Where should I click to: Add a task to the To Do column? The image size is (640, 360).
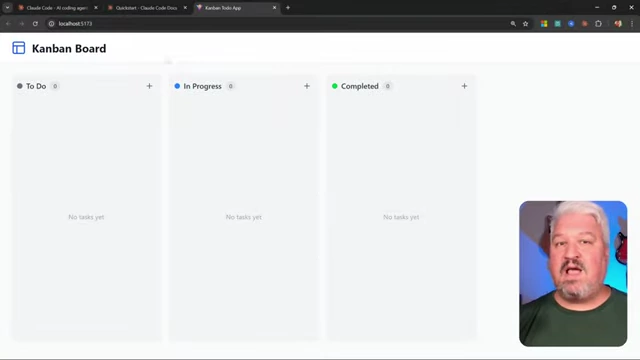click(x=149, y=86)
